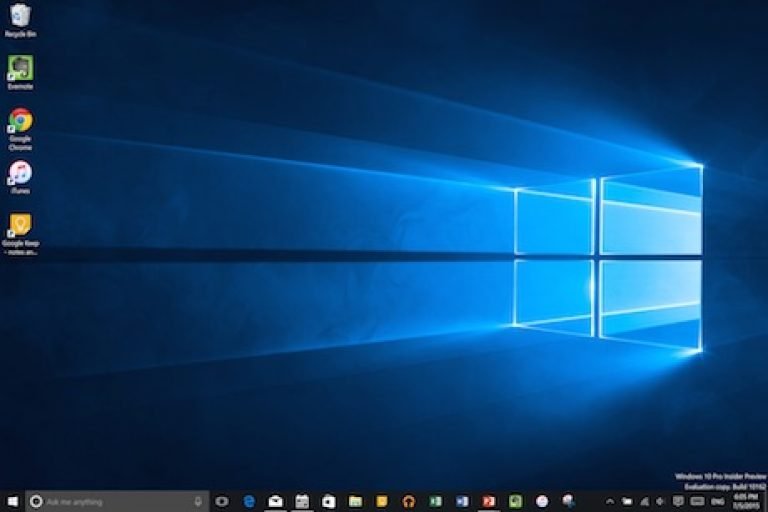The height and width of the screenshot is (512, 768).
Task: Switch to PowerPoint in the taskbar
Action: (x=489, y=501)
